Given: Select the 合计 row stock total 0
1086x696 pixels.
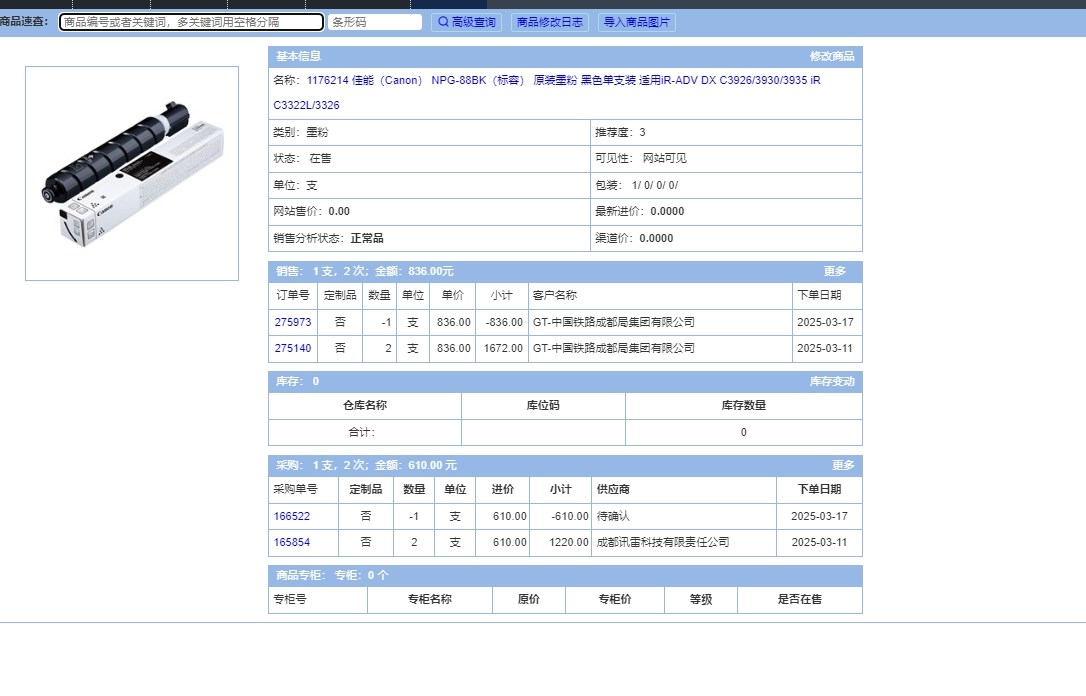Looking at the screenshot, I should pyautogui.click(x=744, y=432).
